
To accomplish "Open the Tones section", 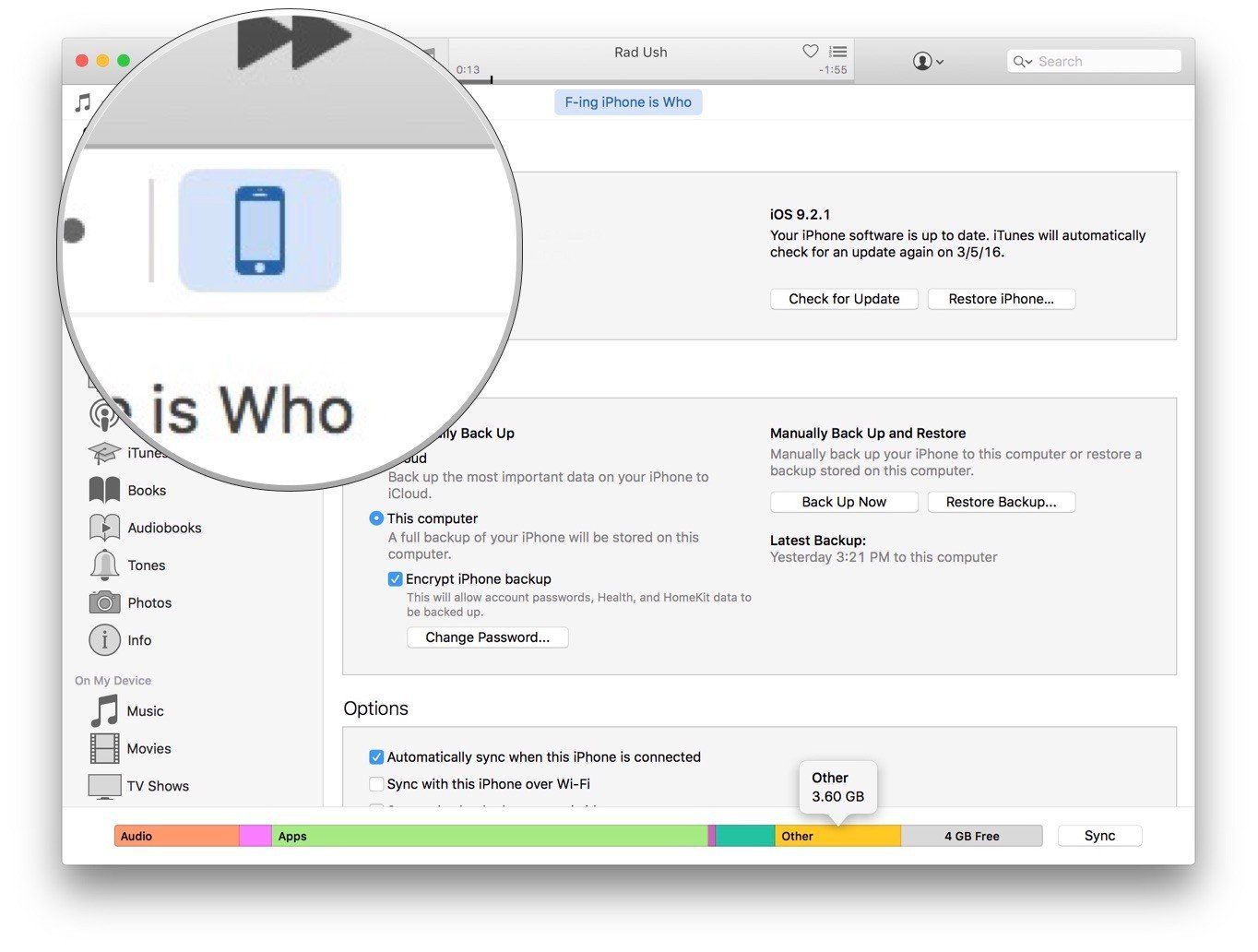I will [x=148, y=565].
